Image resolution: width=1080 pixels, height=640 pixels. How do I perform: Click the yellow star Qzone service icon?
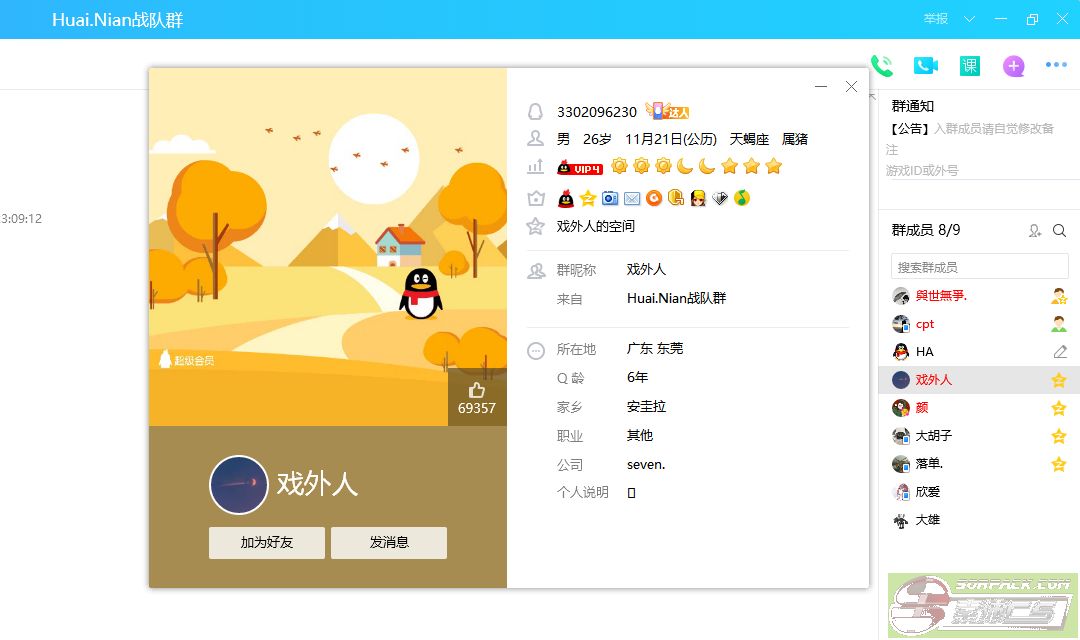click(x=588, y=199)
